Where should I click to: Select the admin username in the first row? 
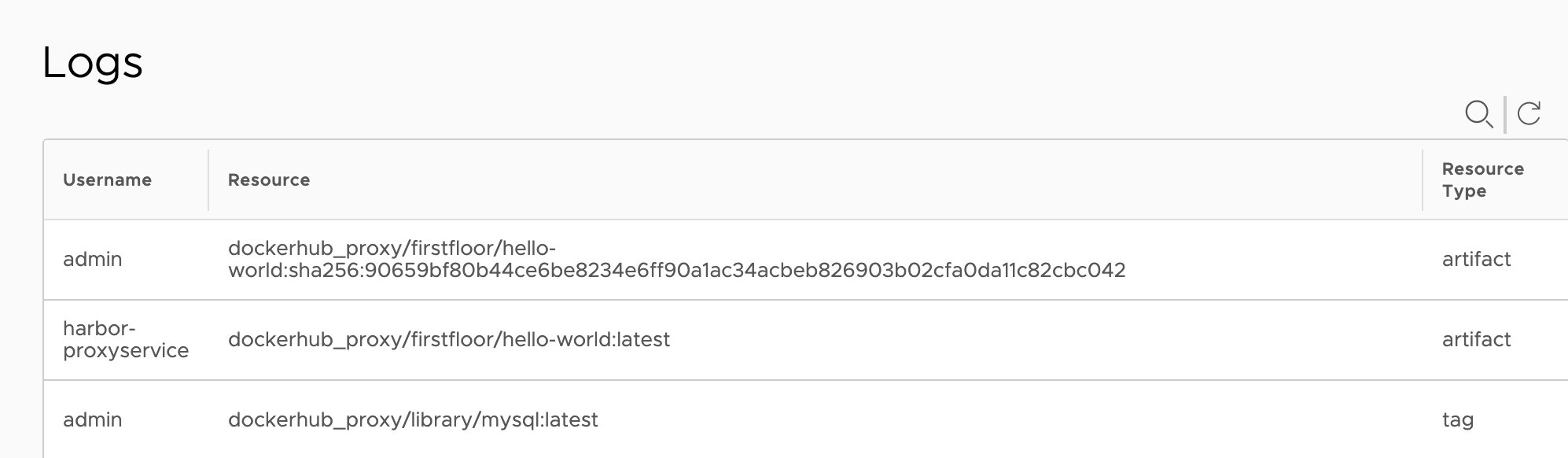[x=93, y=260]
